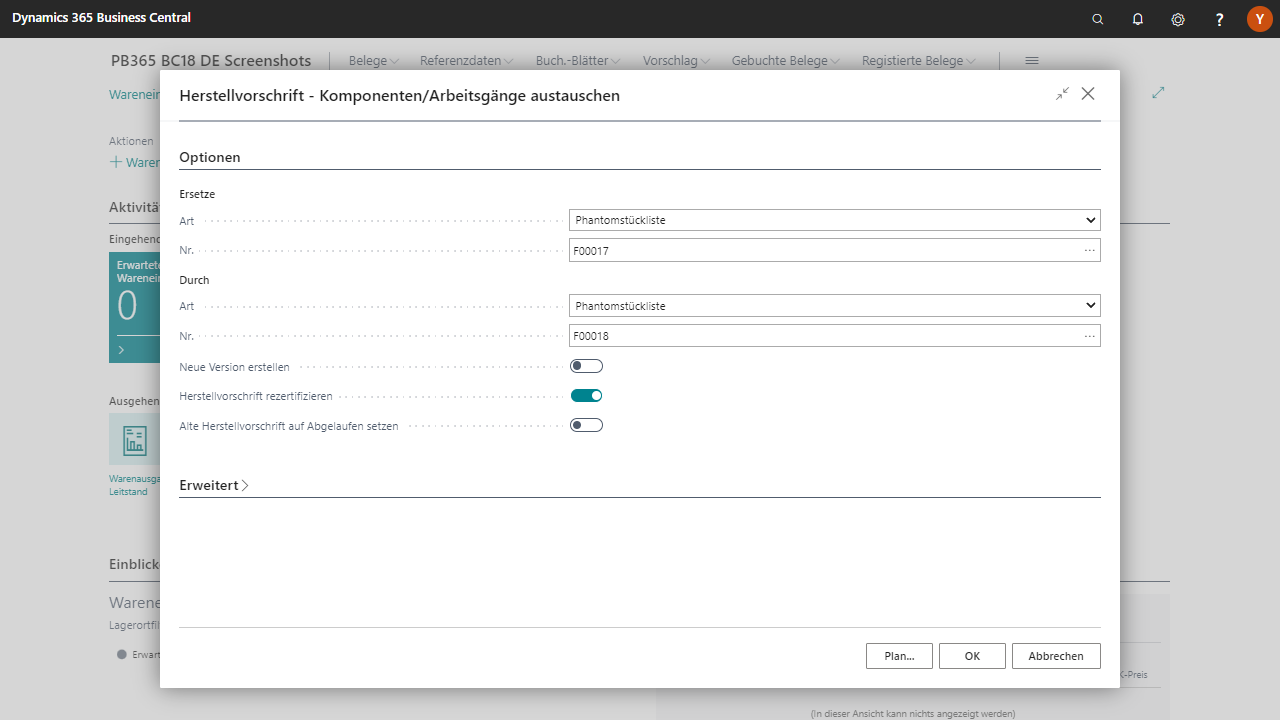1280x720 pixels.
Task: Open the Referenzdaten menu
Action: (466, 61)
